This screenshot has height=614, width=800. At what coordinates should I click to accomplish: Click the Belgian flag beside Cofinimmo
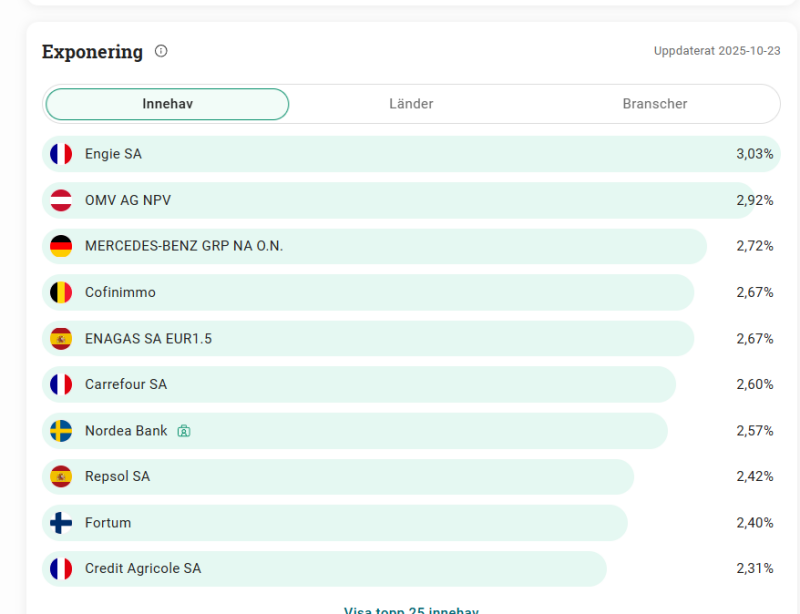pos(61,292)
